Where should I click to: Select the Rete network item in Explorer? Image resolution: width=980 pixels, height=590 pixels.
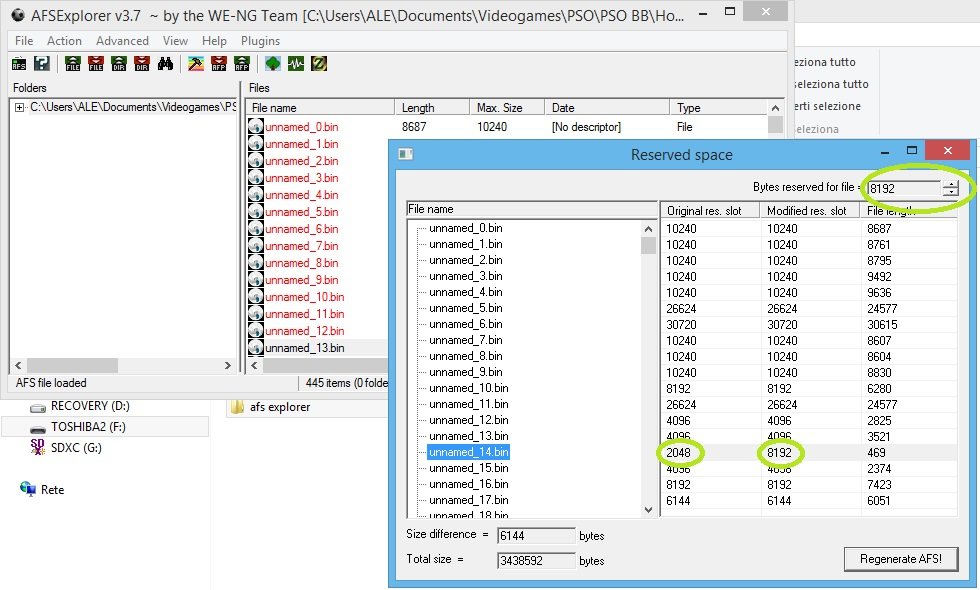tap(52, 489)
